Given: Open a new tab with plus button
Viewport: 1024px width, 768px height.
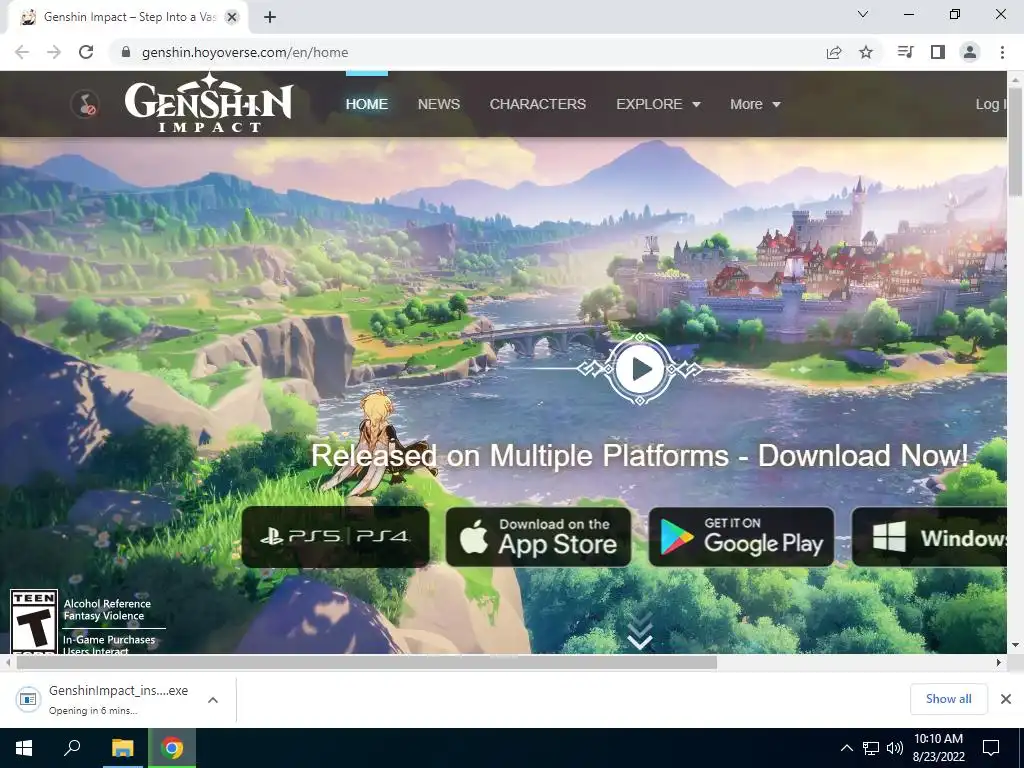Looking at the screenshot, I should 270,18.
